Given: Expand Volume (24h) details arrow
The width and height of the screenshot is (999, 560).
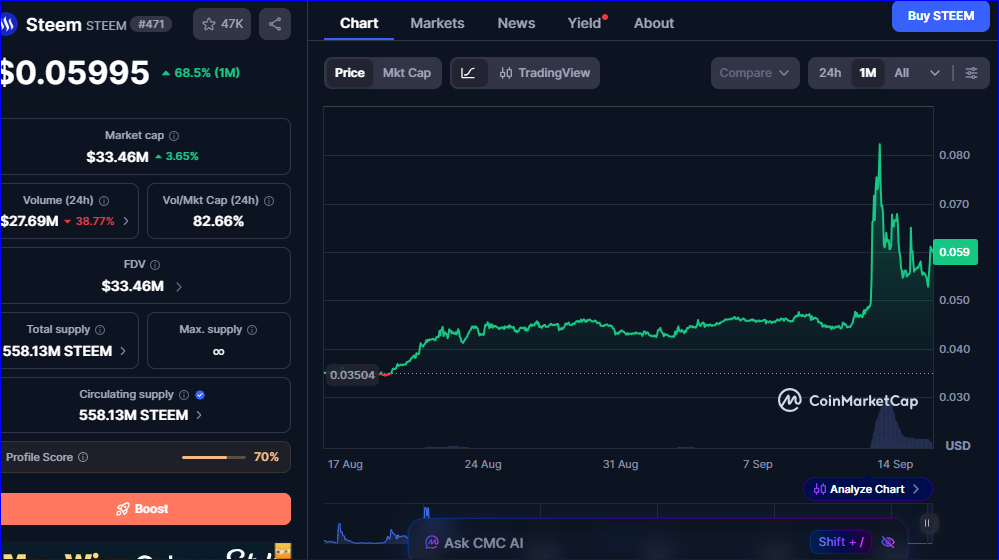Looking at the screenshot, I should pyautogui.click(x=126, y=221).
